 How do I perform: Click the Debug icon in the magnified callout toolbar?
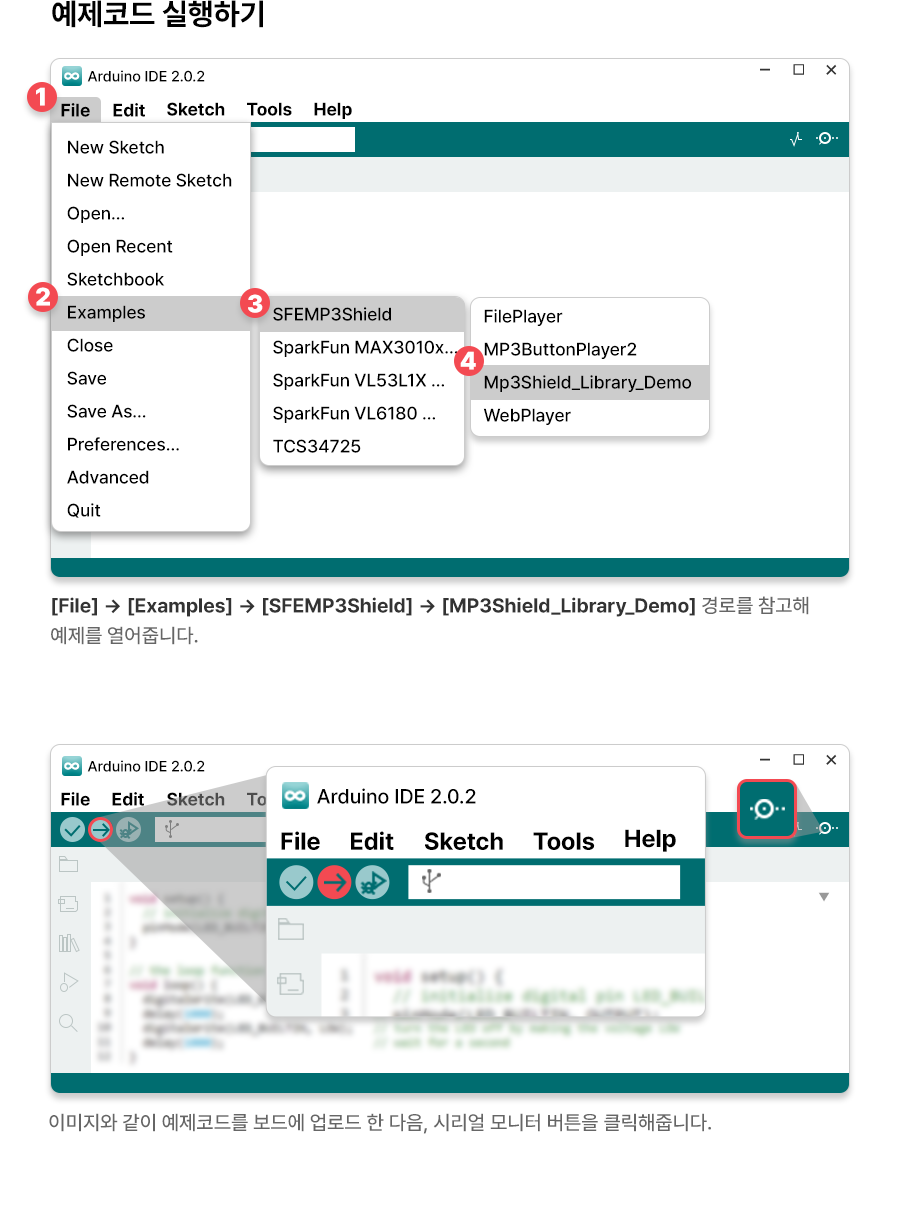coord(372,882)
